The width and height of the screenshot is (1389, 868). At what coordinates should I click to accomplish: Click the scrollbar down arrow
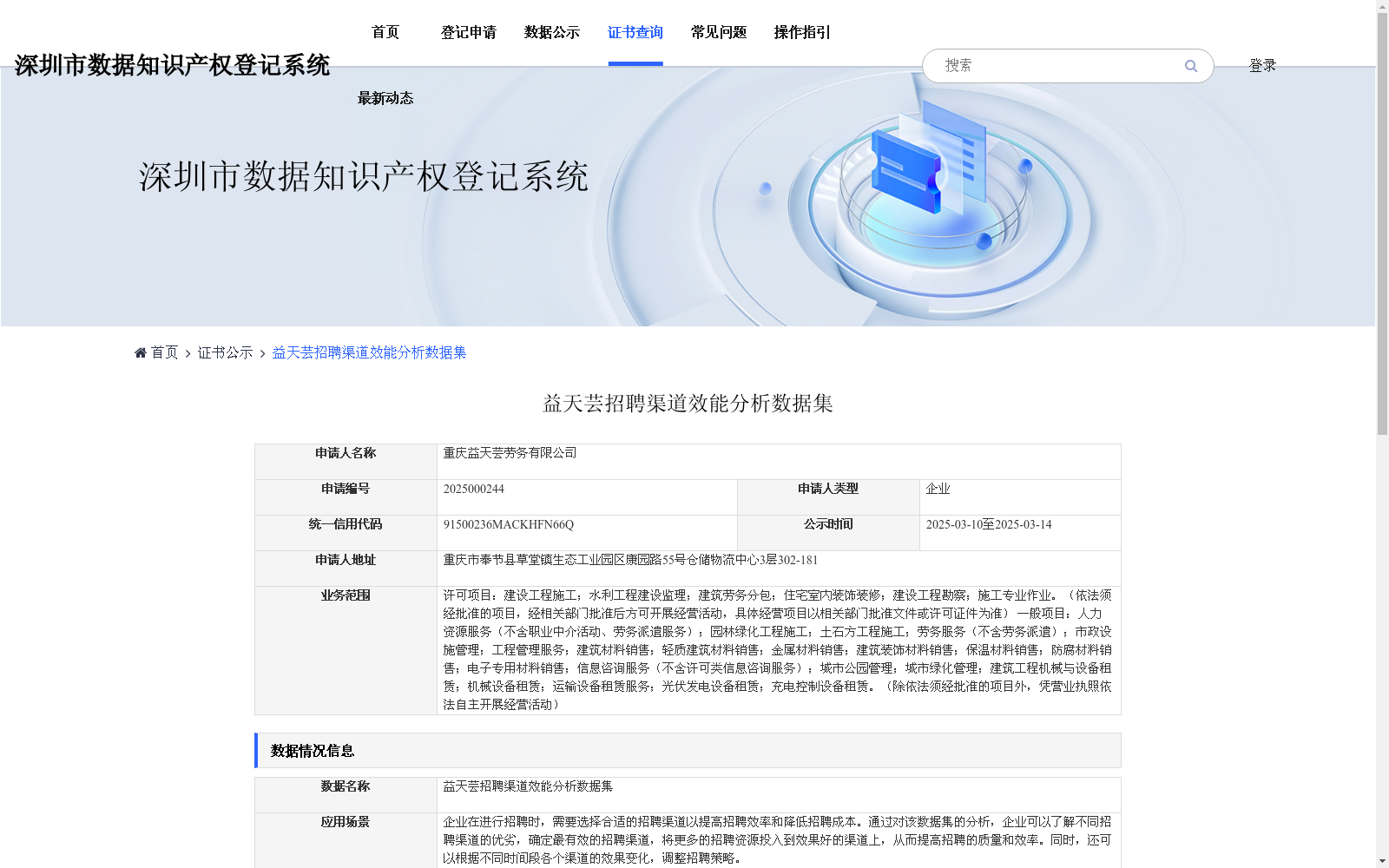[1382, 861]
